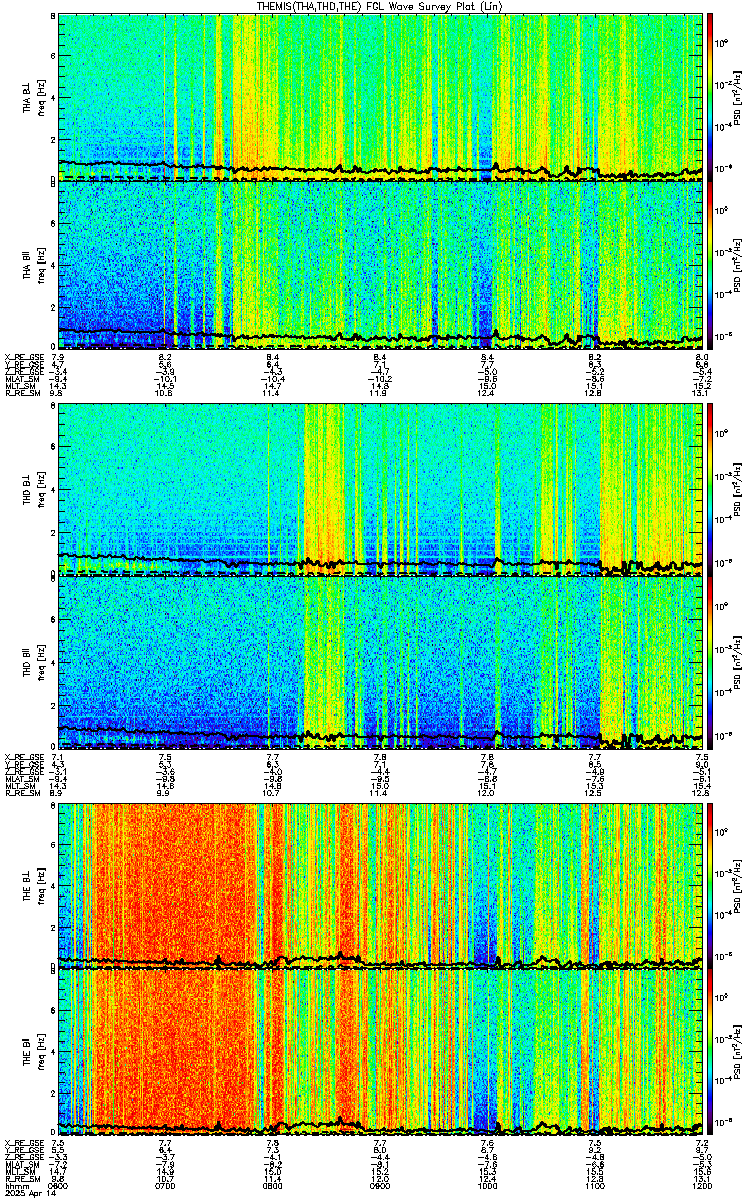Click the THEMIS FGL Wave Survey Plot title
The width and height of the screenshot is (750, 1200).
(380, 6)
